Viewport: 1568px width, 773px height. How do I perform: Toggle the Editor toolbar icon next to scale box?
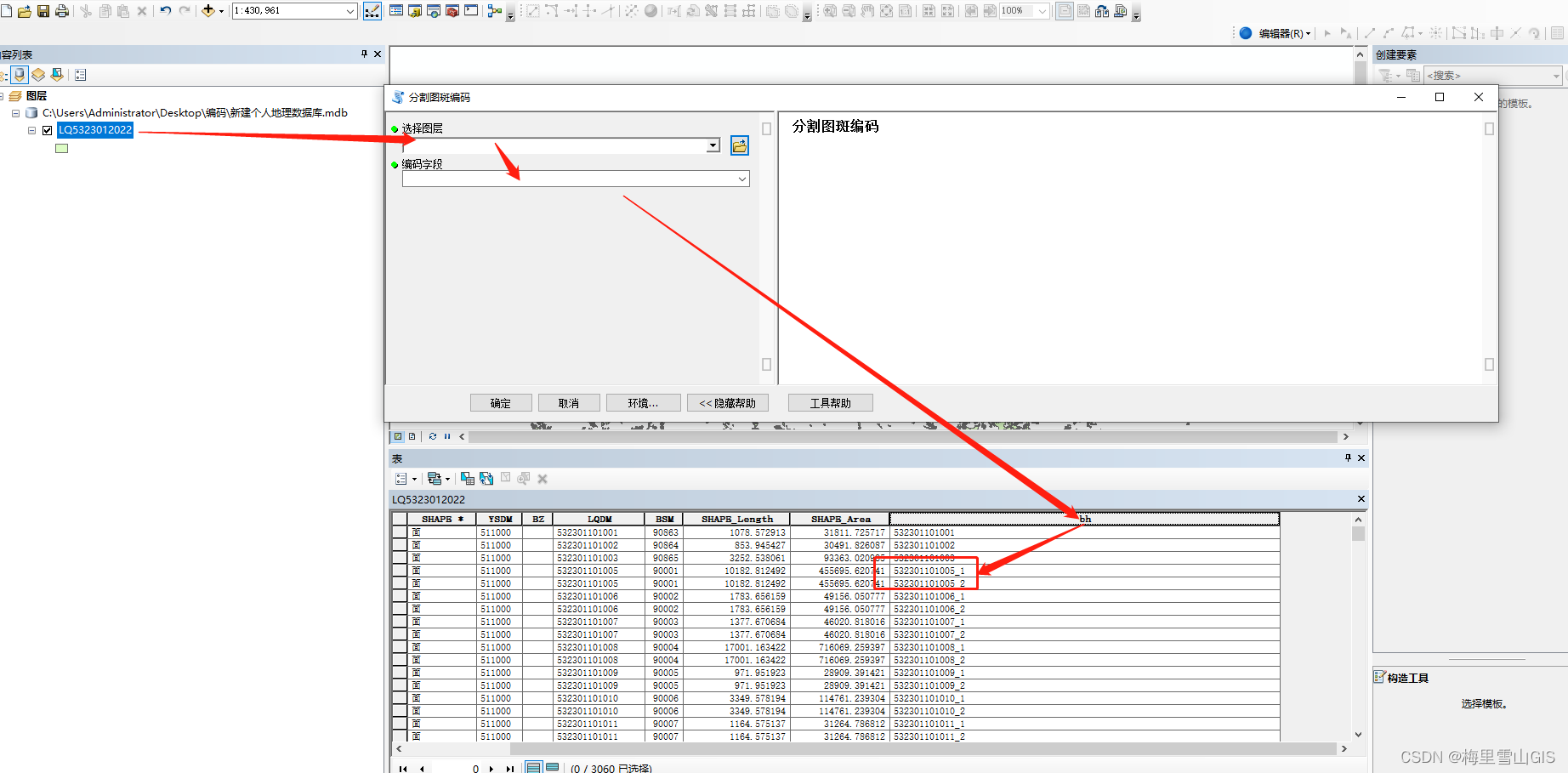tap(372, 11)
